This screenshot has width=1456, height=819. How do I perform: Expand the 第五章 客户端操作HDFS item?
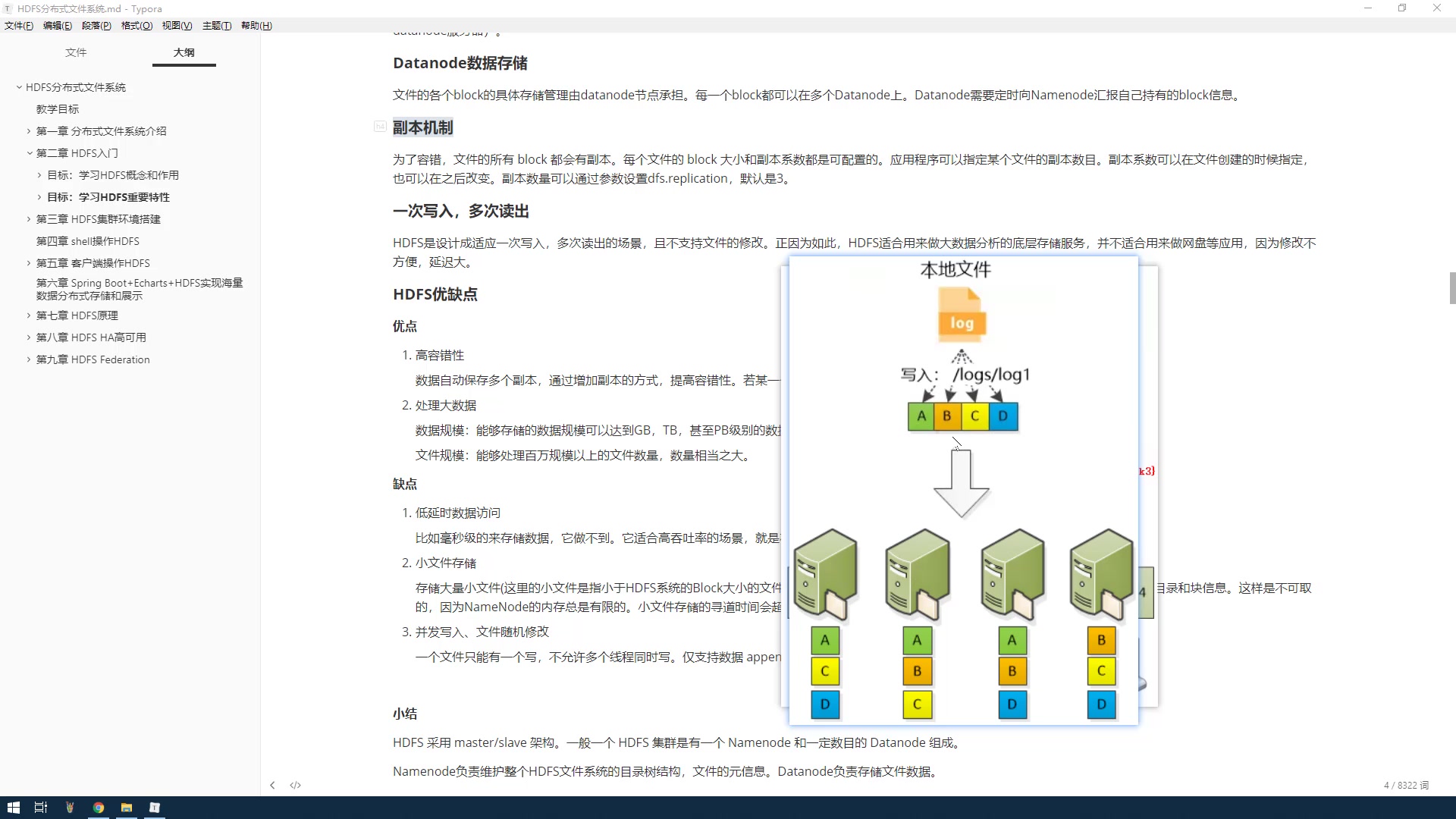pyautogui.click(x=29, y=262)
